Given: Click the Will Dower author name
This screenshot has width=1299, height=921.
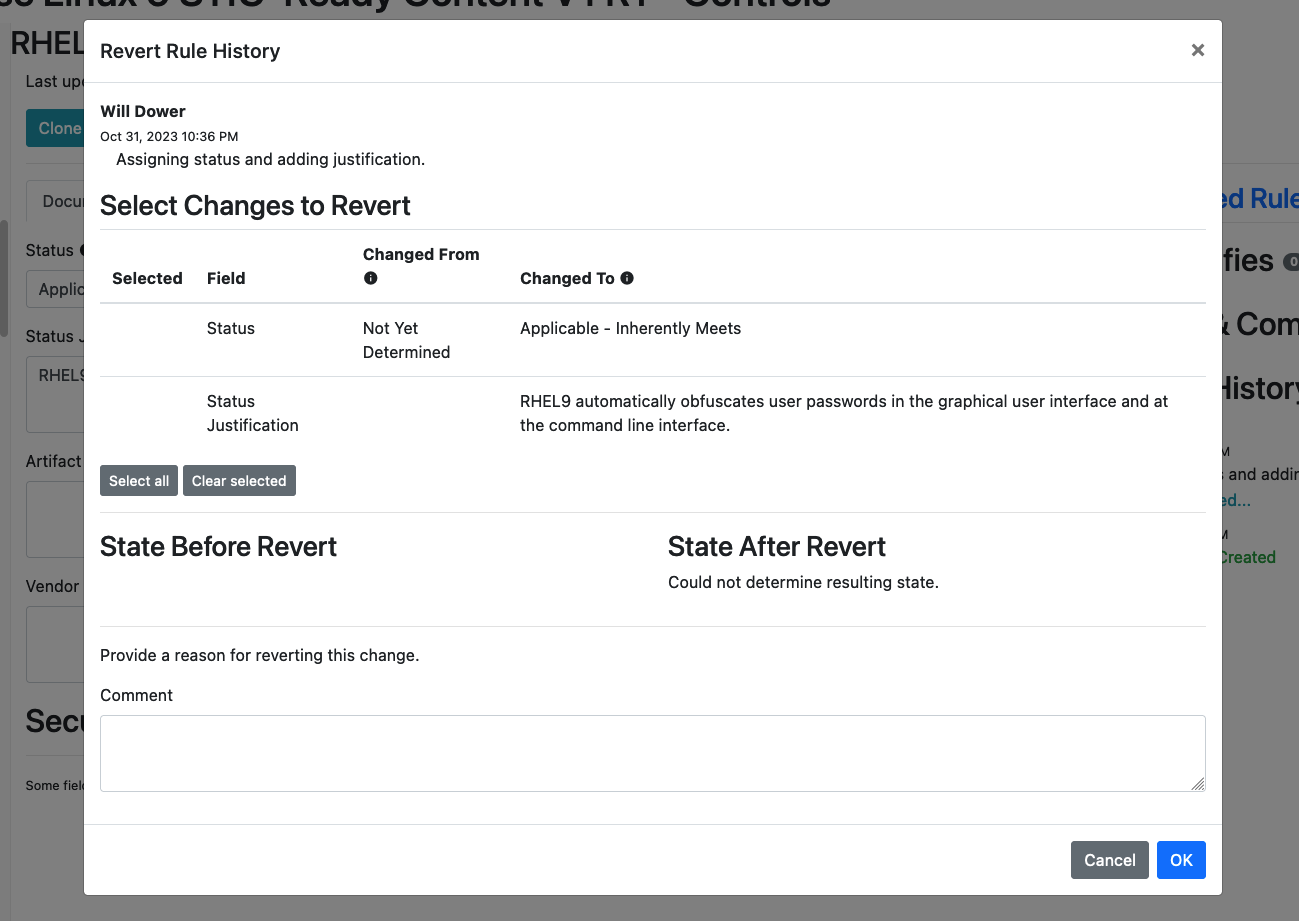Looking at the screenshot, I should click(x=143, y=111).
